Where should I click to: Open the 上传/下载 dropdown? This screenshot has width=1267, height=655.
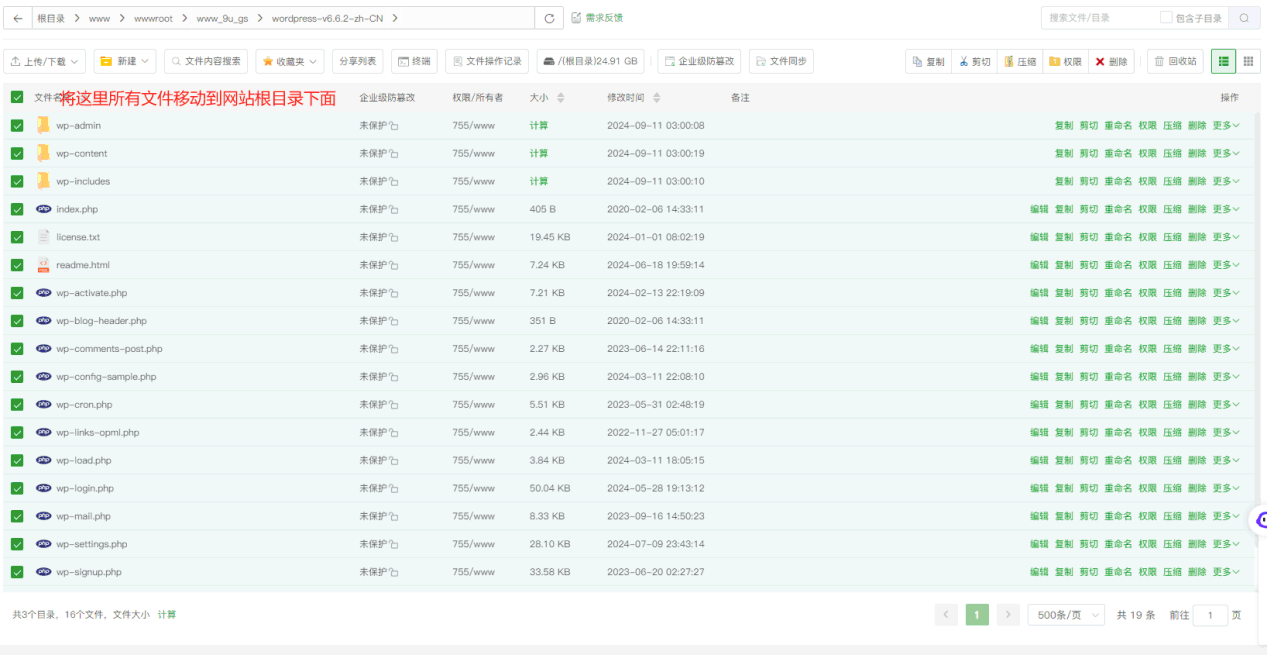(x=44, y=61)
